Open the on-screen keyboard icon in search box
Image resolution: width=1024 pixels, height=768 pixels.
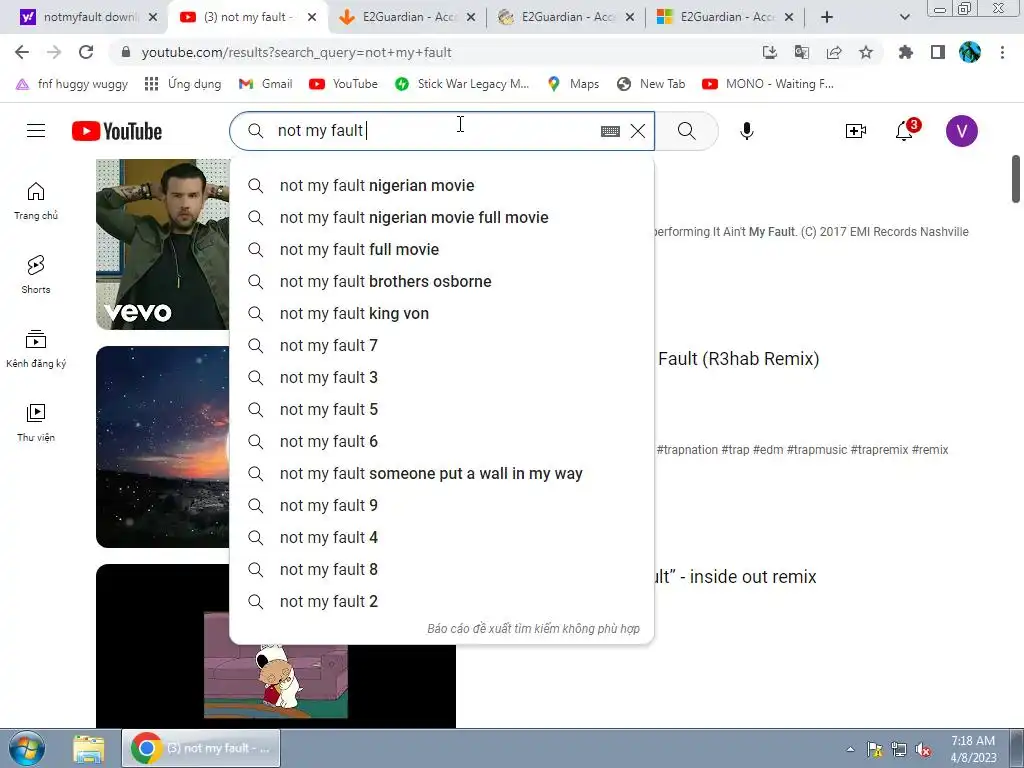point(610,131)
